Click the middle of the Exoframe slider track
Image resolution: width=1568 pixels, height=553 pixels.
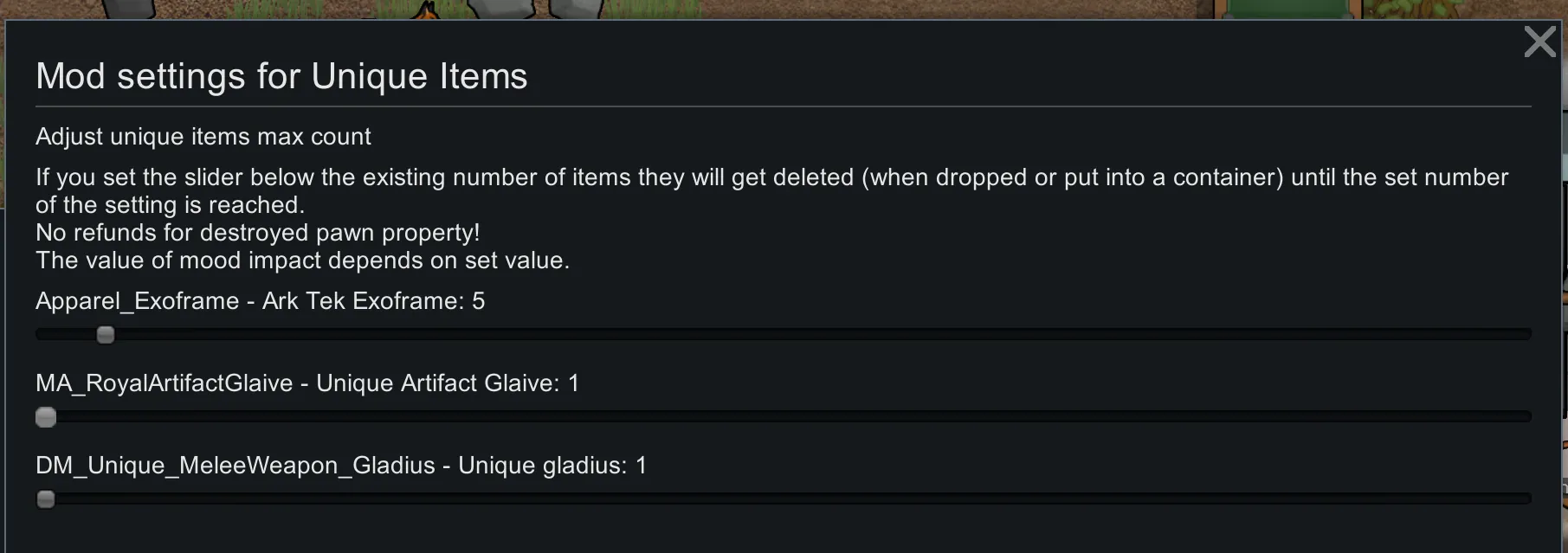pos(784,334)
